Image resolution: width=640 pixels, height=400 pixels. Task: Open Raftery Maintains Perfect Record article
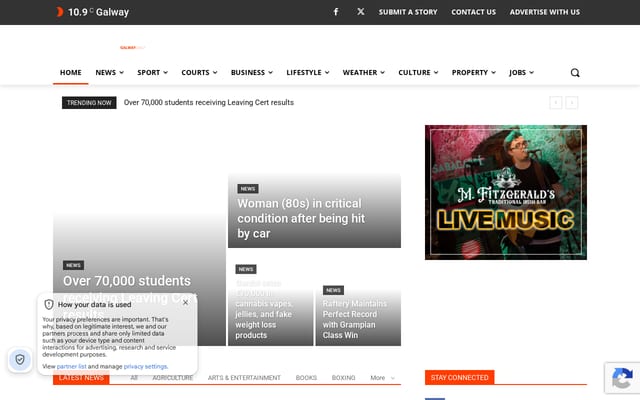coord(355,319)
